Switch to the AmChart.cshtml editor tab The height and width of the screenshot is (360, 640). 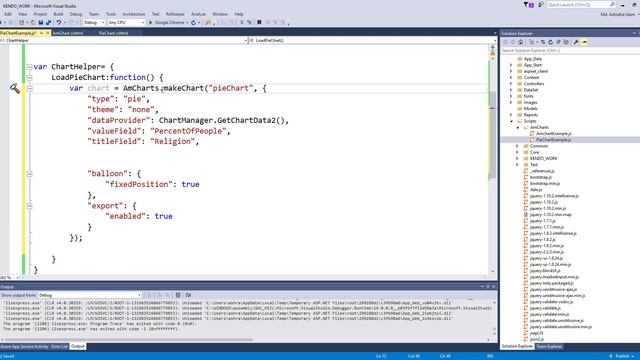click(x=68, y=33)
